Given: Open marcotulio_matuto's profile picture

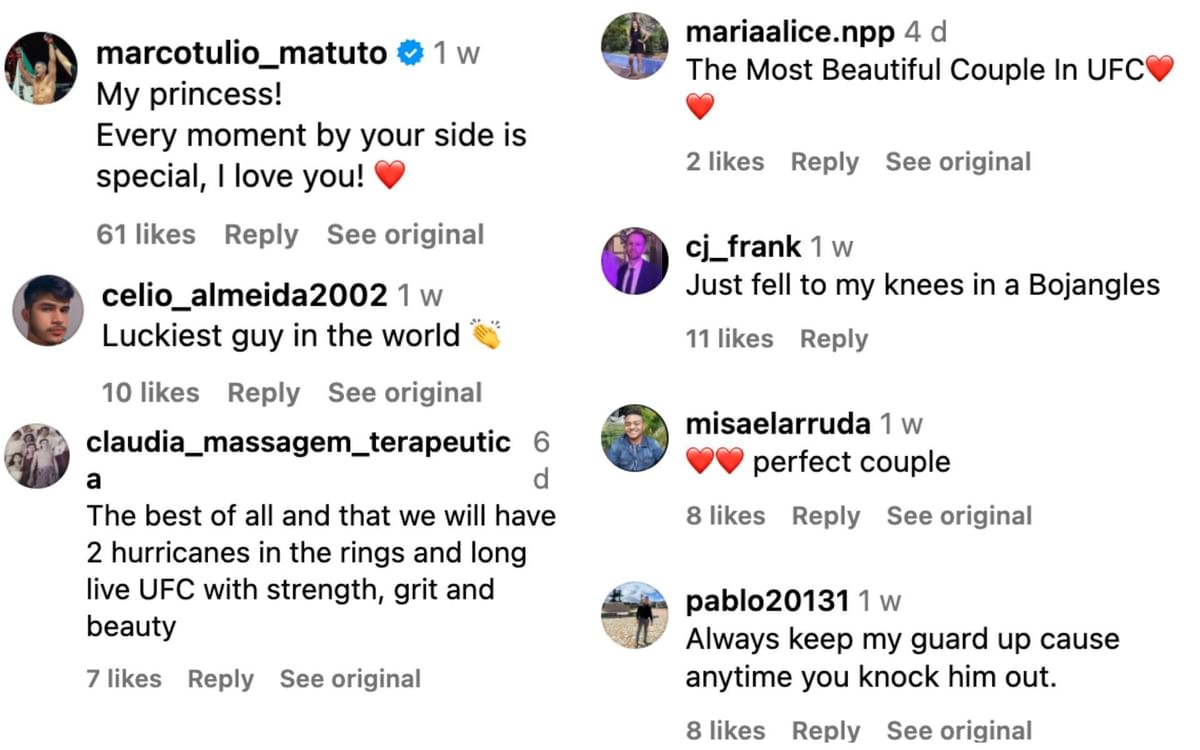Looking at the screenshot, I should point(41,68).
